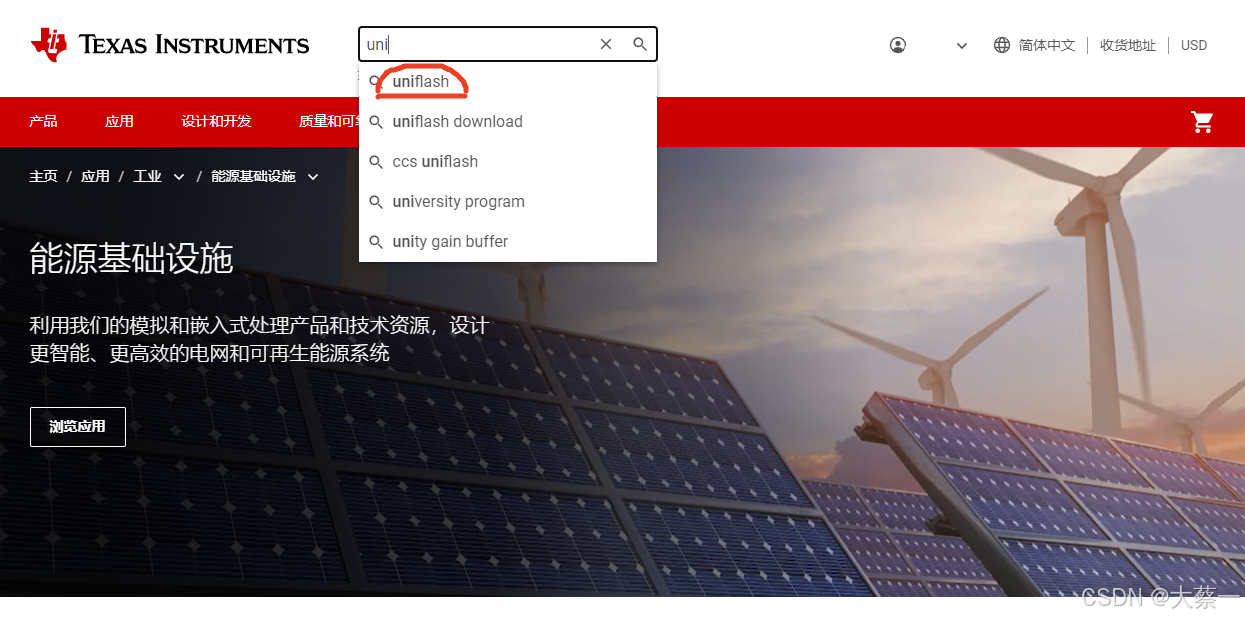1245x617 pixels.
Task: Click the Texas Instruments logo
Action: tap(168, 44)
